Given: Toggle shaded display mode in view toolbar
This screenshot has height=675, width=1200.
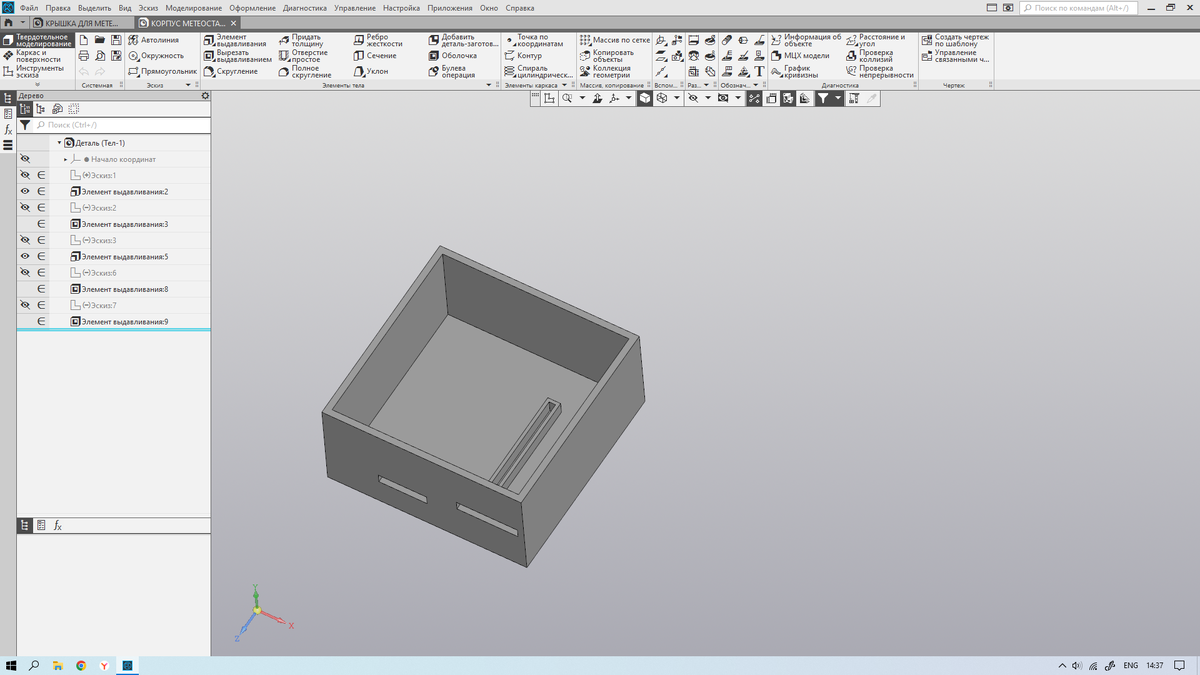Looking at the screenshot, I should pos(644,98).
